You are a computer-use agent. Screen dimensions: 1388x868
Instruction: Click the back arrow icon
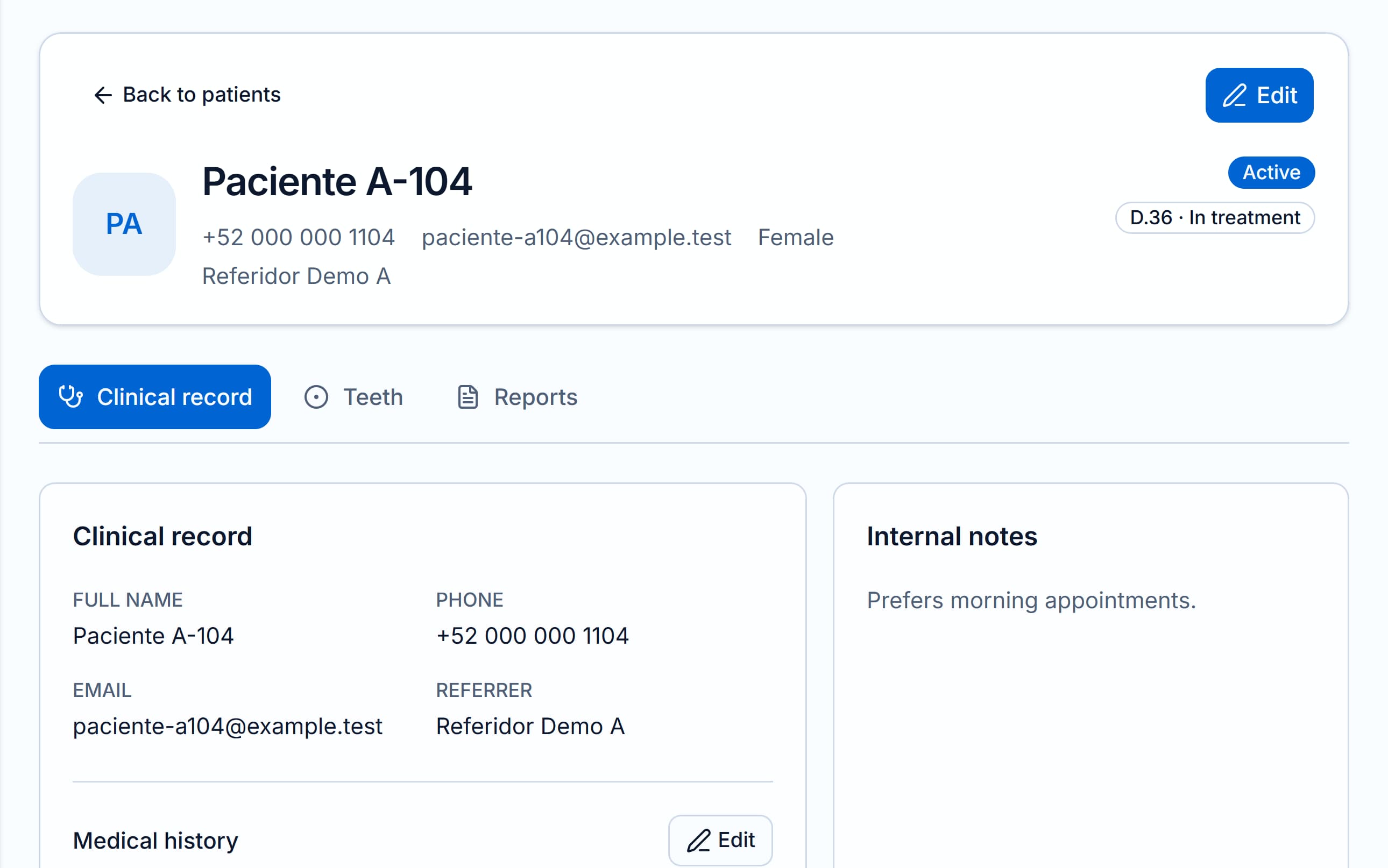click(103, 95)
